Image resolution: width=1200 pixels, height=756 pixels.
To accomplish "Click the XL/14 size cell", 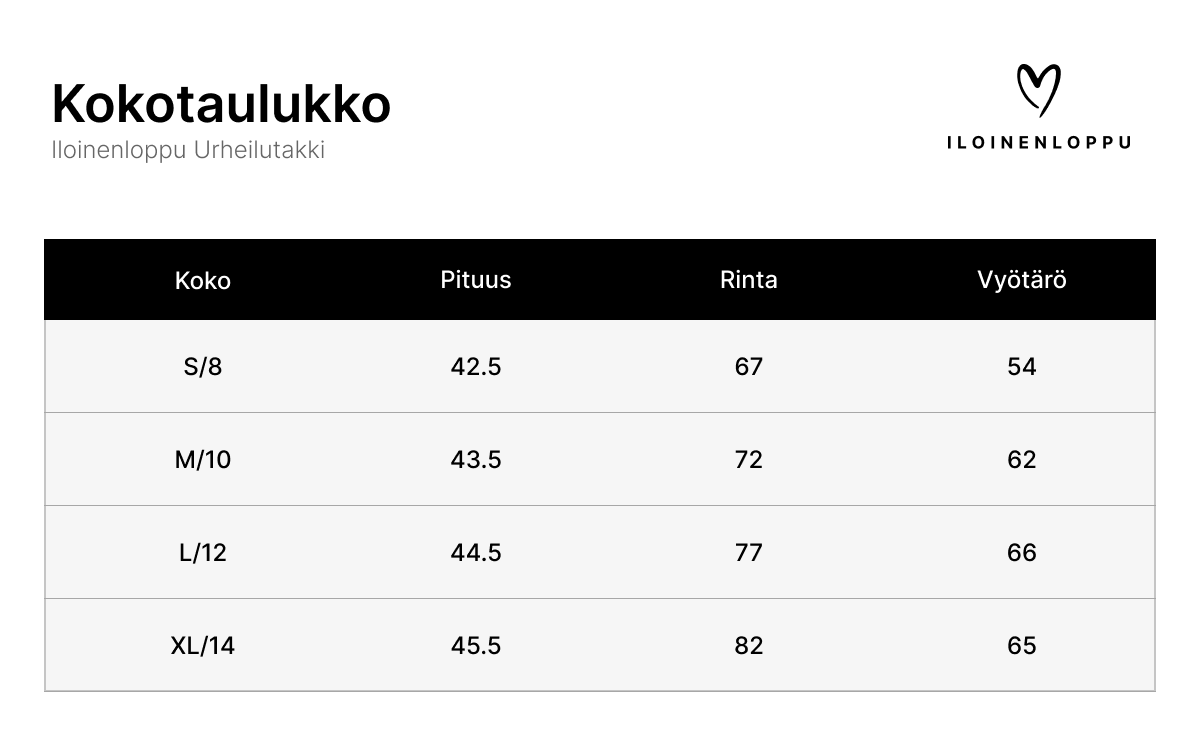I will (x=203, y=646).
